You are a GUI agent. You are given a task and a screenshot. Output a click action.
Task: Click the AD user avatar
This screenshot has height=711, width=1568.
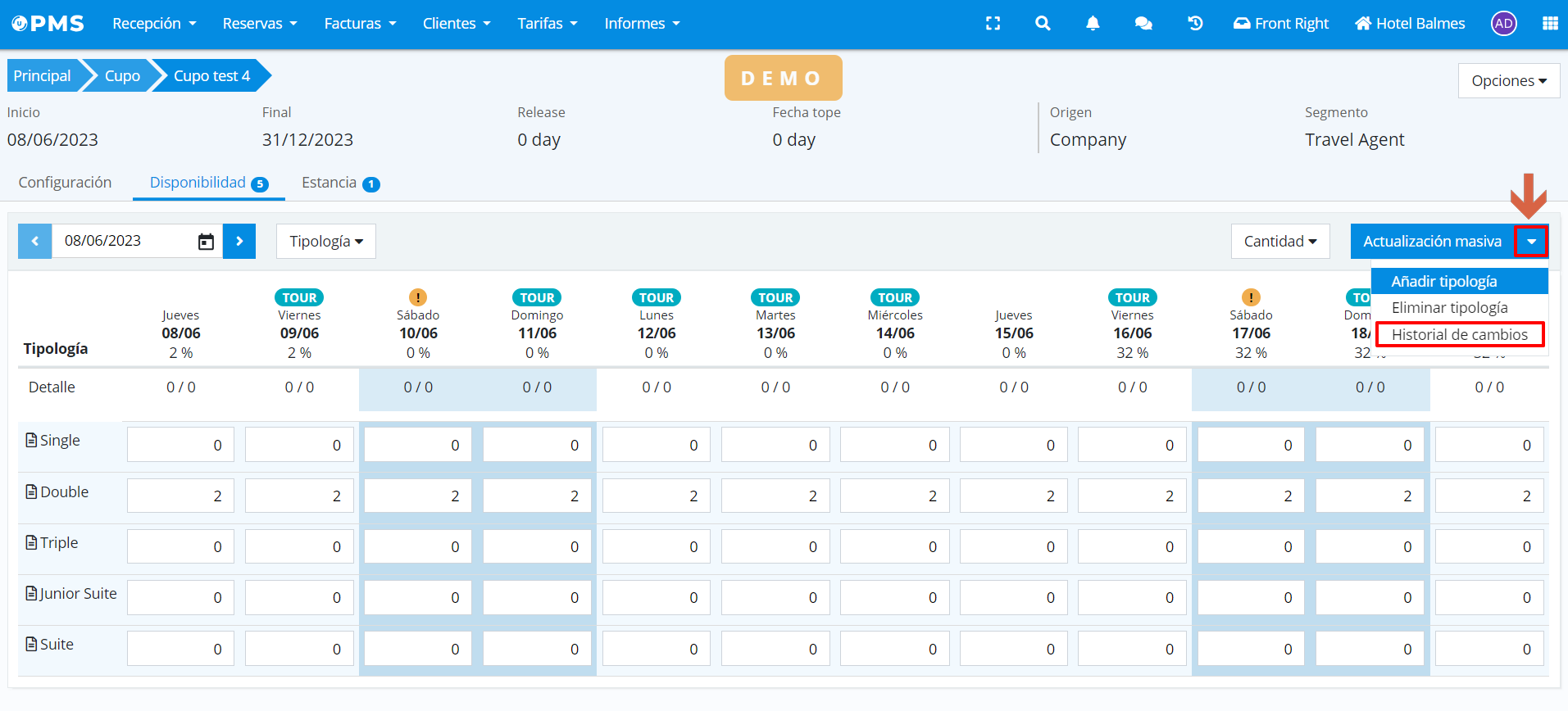tap(1503, 24)
